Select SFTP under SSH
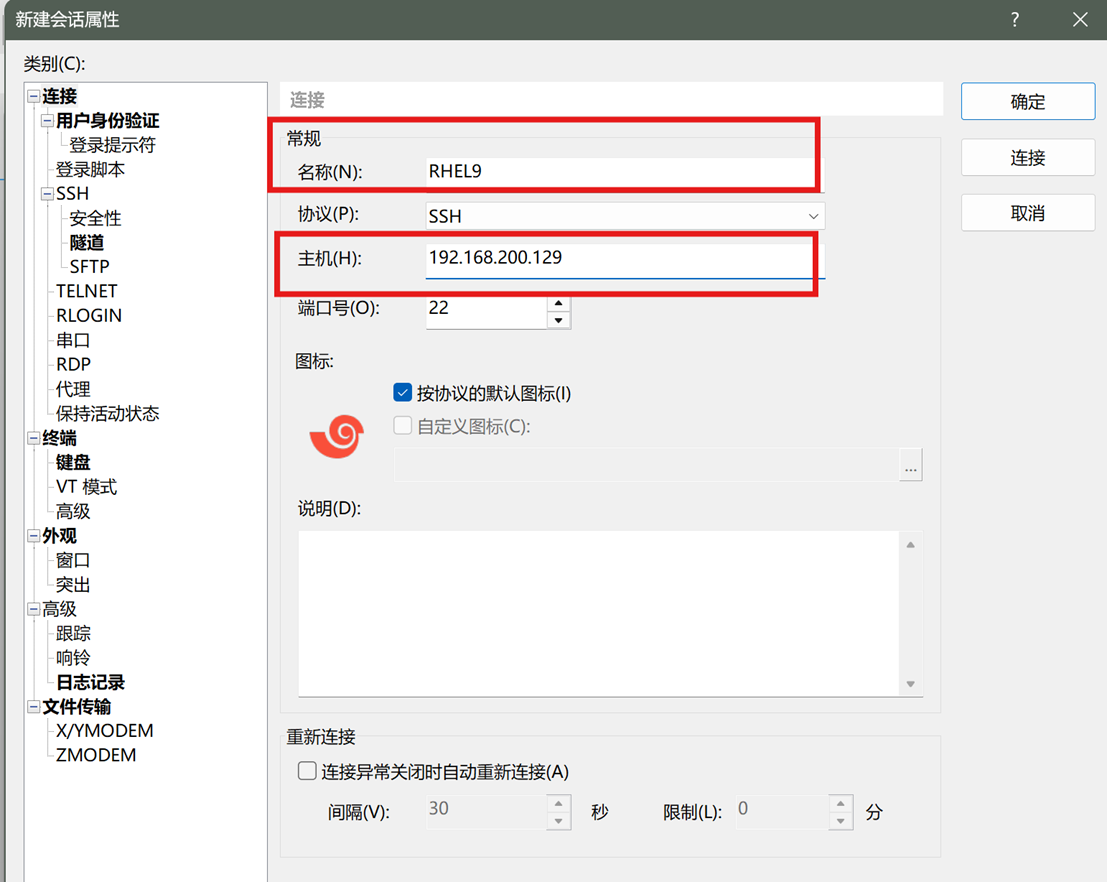Screen dimensions: 1107x882 coord(90,267)
